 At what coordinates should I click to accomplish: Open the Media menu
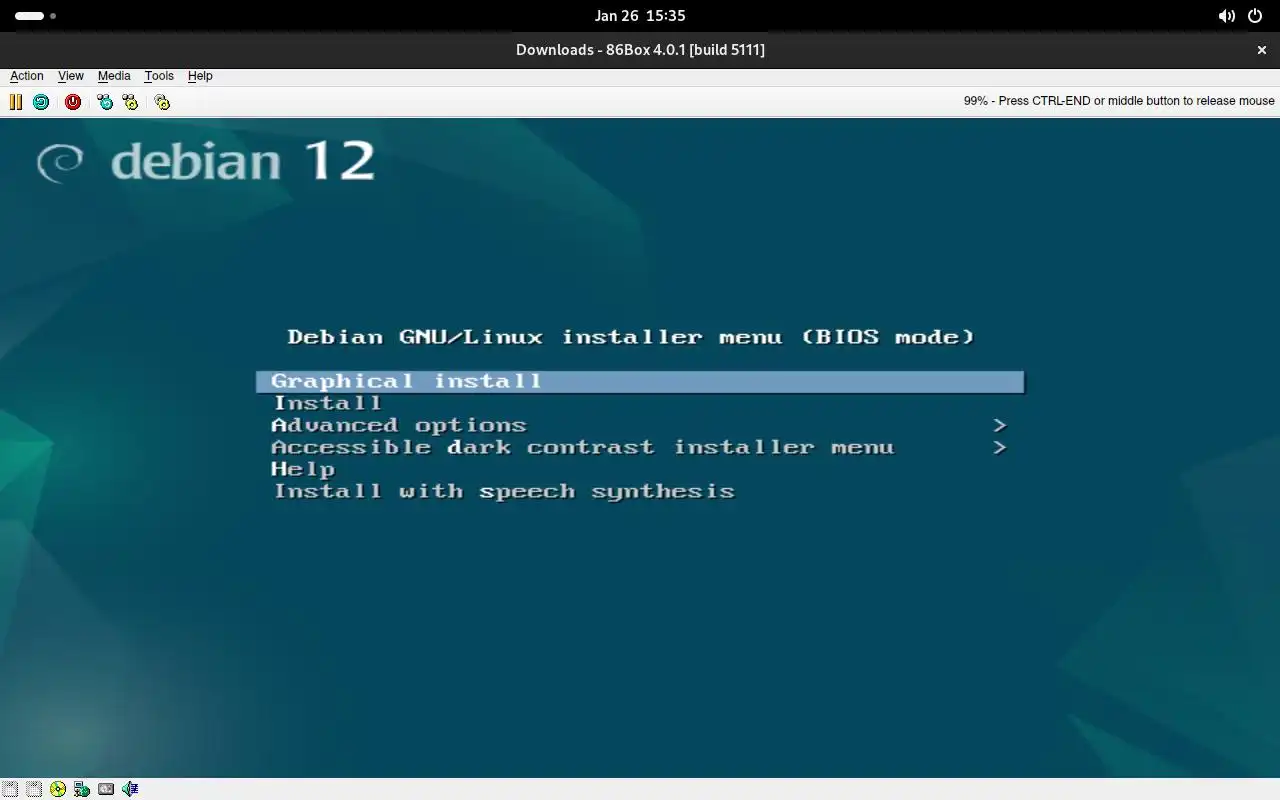tap(114, 76)
